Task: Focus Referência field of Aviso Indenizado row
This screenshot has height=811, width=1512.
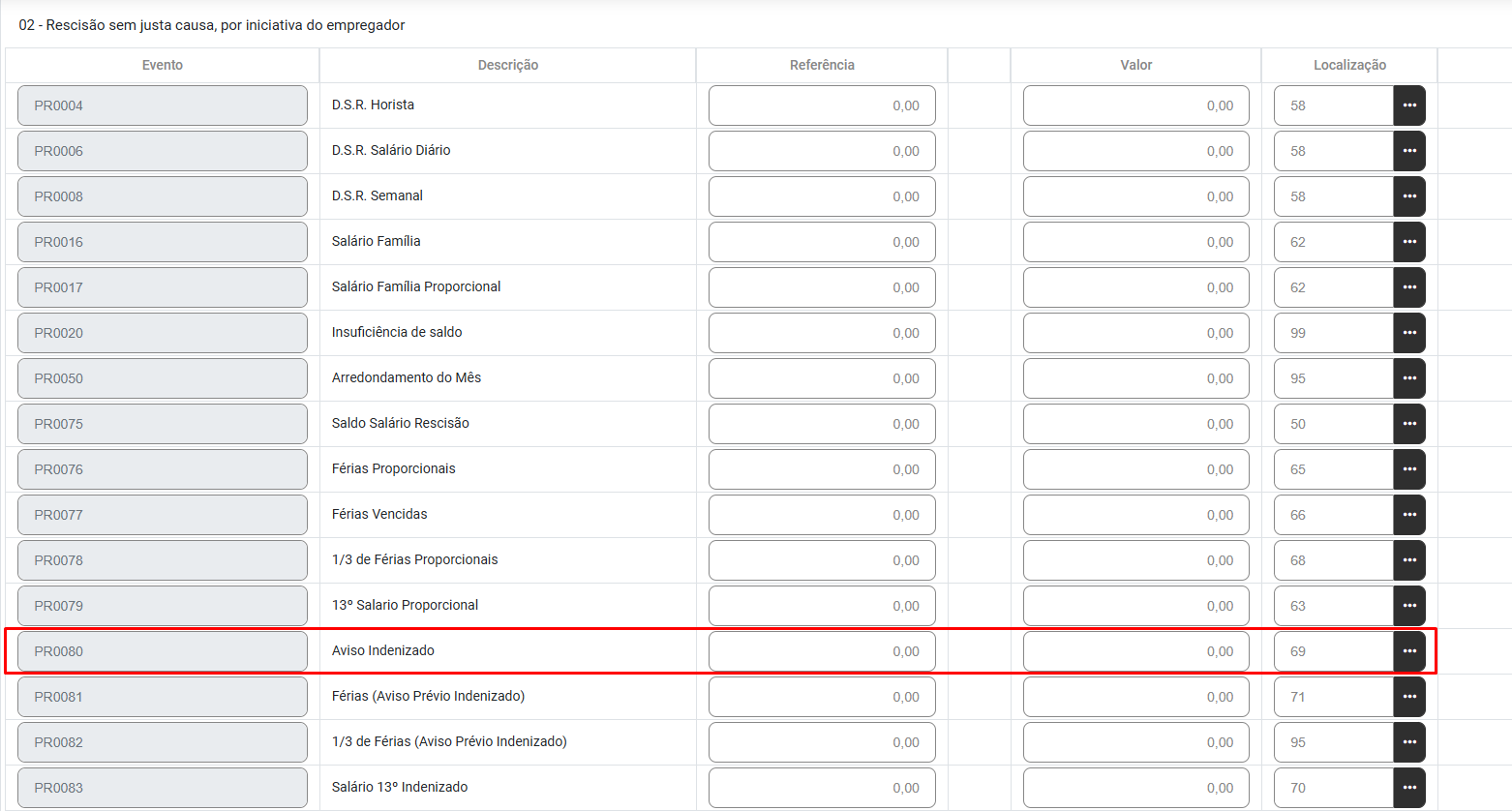Action: (821, 651)
